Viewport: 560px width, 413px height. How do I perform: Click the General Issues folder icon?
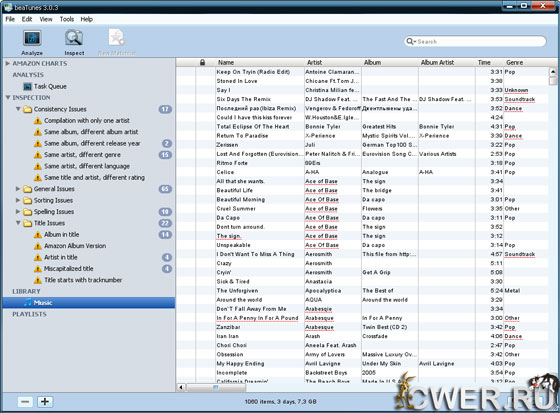[28, 189]
